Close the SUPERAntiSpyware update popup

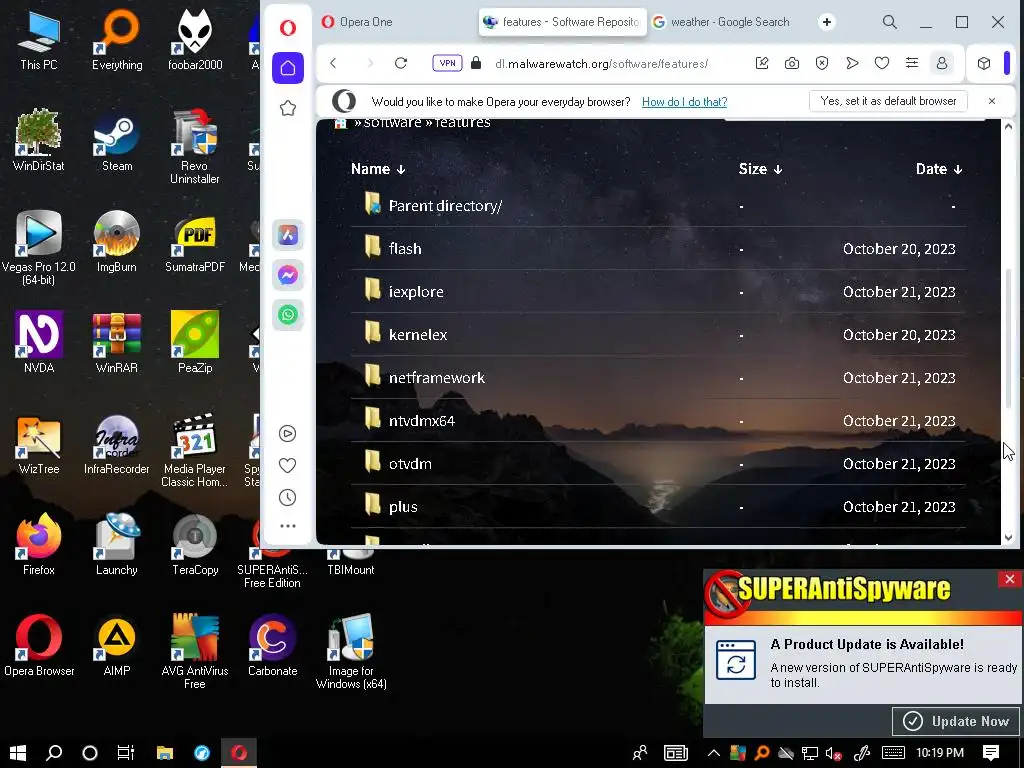(1010, 579)
